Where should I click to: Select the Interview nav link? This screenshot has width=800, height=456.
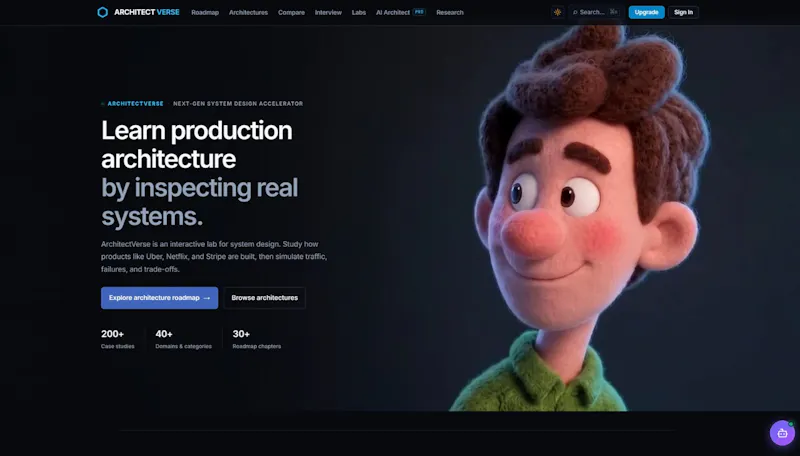[x=328, y=12]
